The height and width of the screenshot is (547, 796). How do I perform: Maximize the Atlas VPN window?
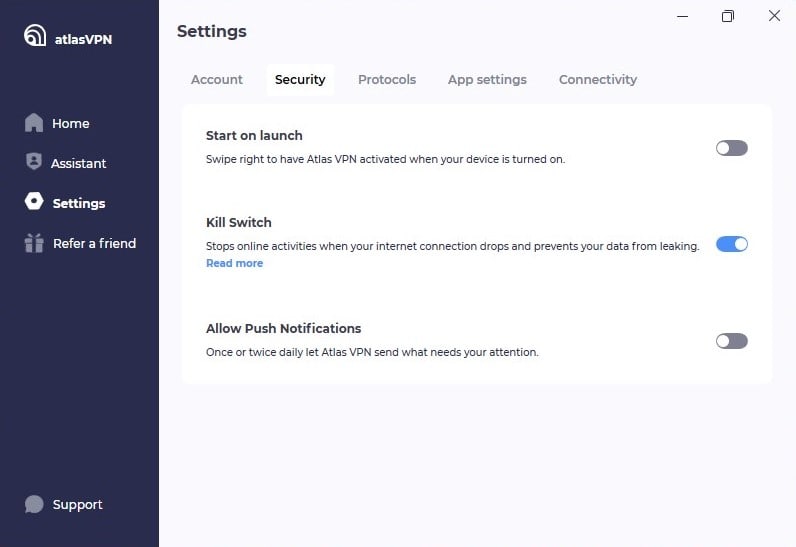[x=728, y=16]
